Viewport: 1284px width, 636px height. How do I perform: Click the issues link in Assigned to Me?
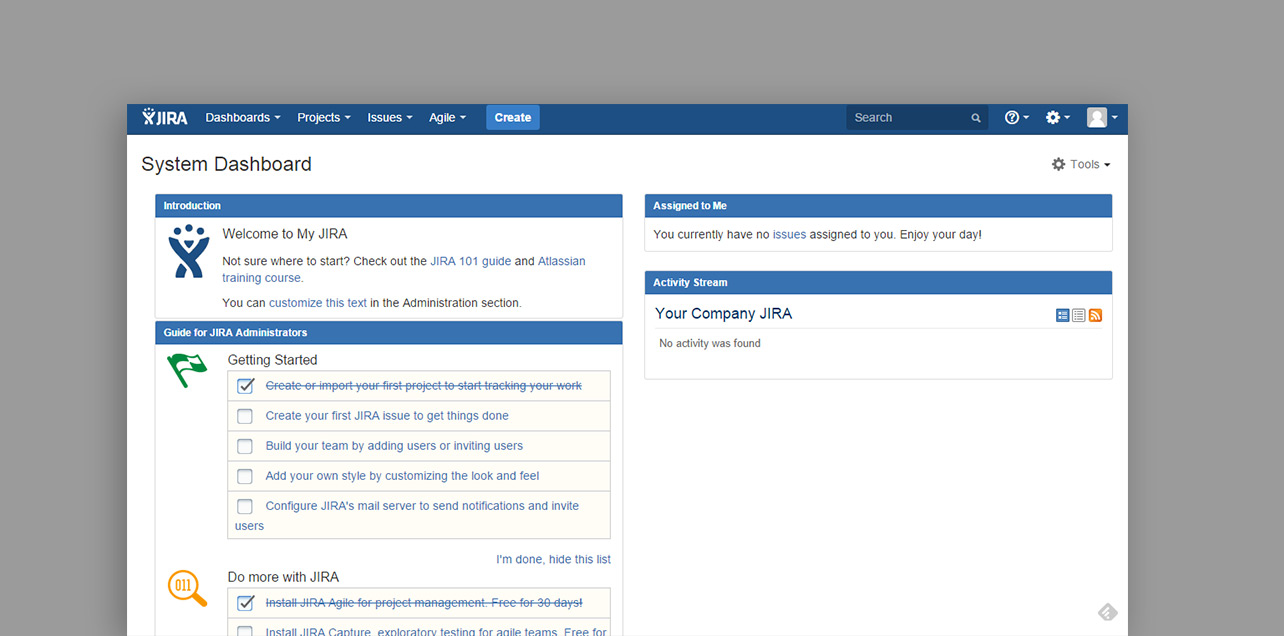click(x=789, y=234)
